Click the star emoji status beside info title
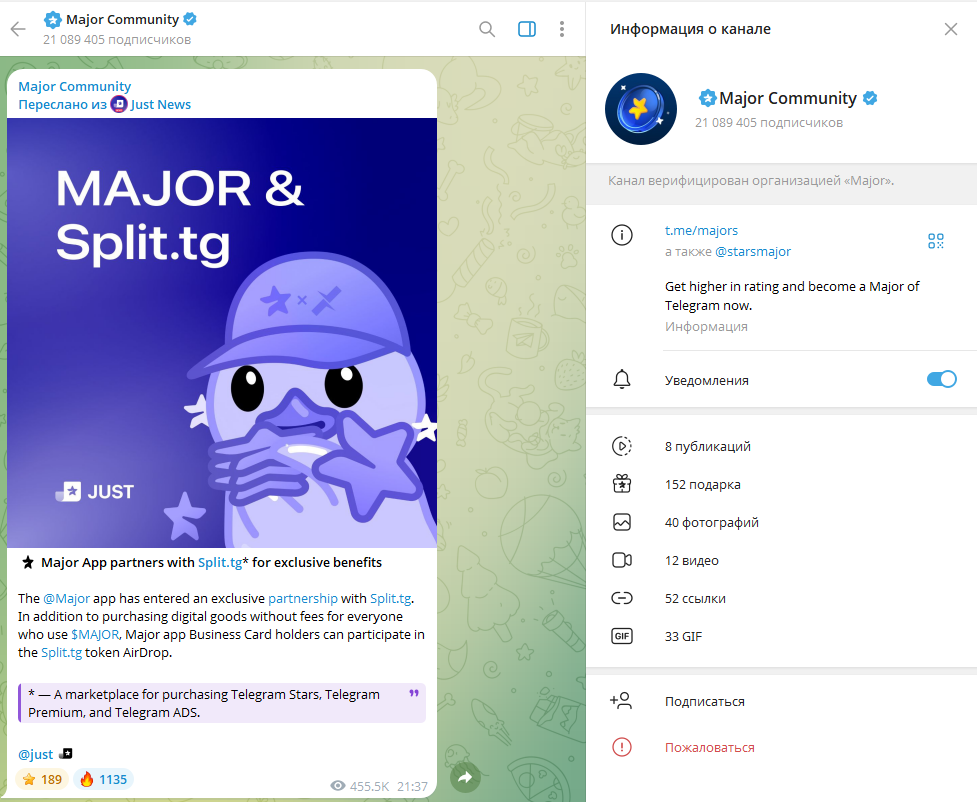Viewport: 977px width, 802px height. click(x=707, y=98)
